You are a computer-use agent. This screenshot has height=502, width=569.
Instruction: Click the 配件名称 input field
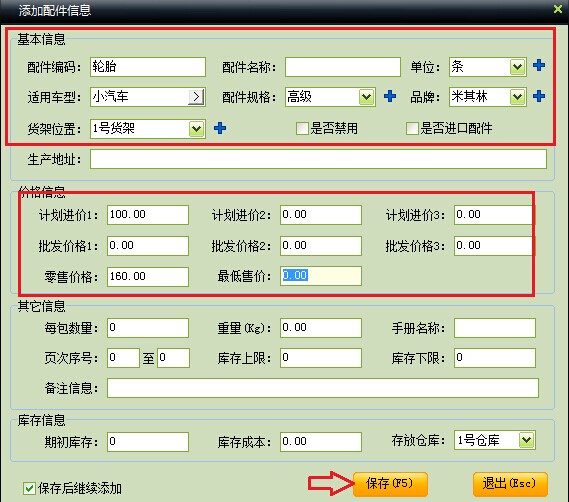pyautogui.click(x=343, y=67)
